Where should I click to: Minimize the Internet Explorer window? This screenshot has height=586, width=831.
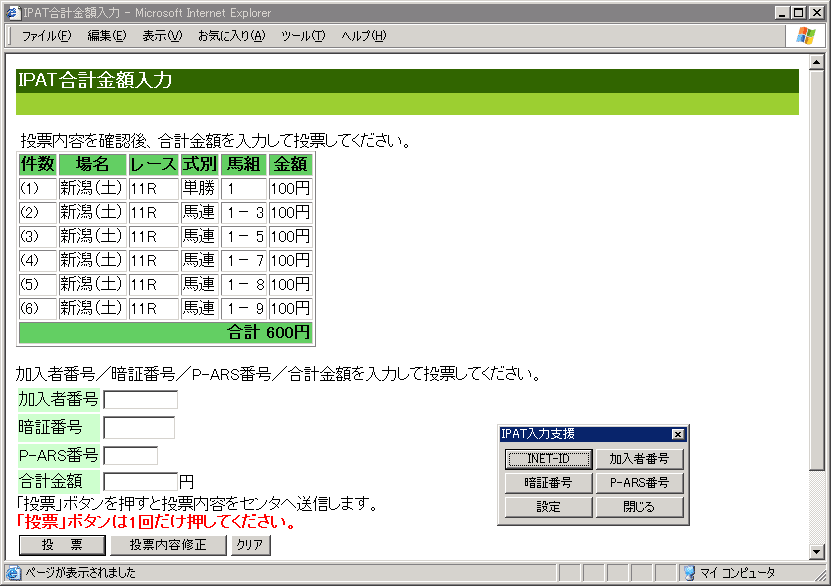782,13
